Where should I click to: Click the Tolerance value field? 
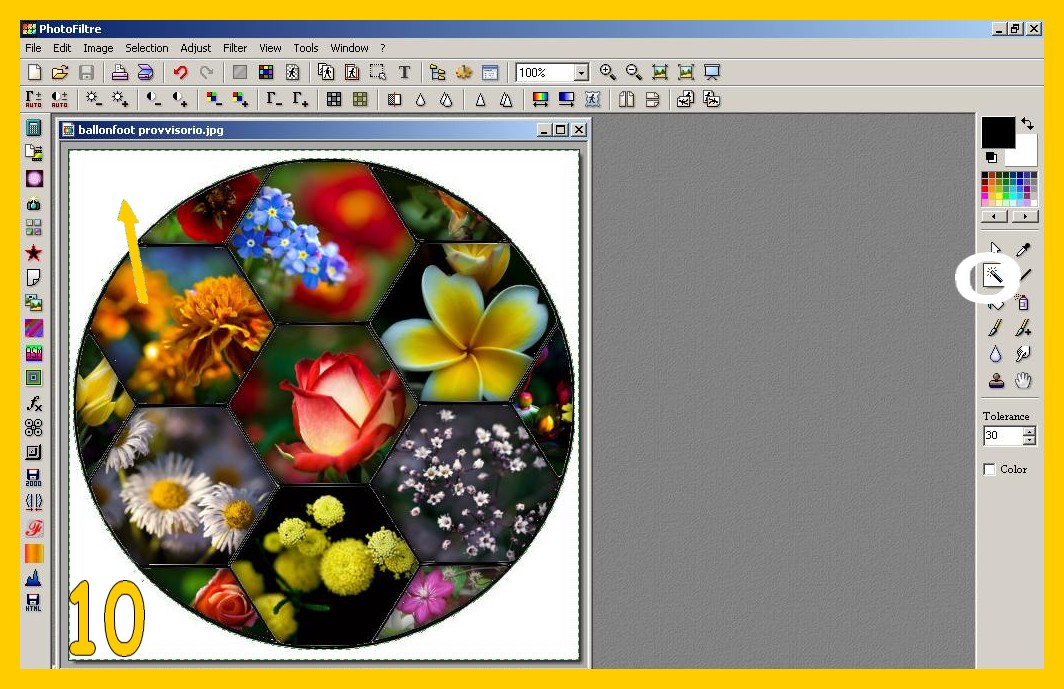pos(1002,436)
